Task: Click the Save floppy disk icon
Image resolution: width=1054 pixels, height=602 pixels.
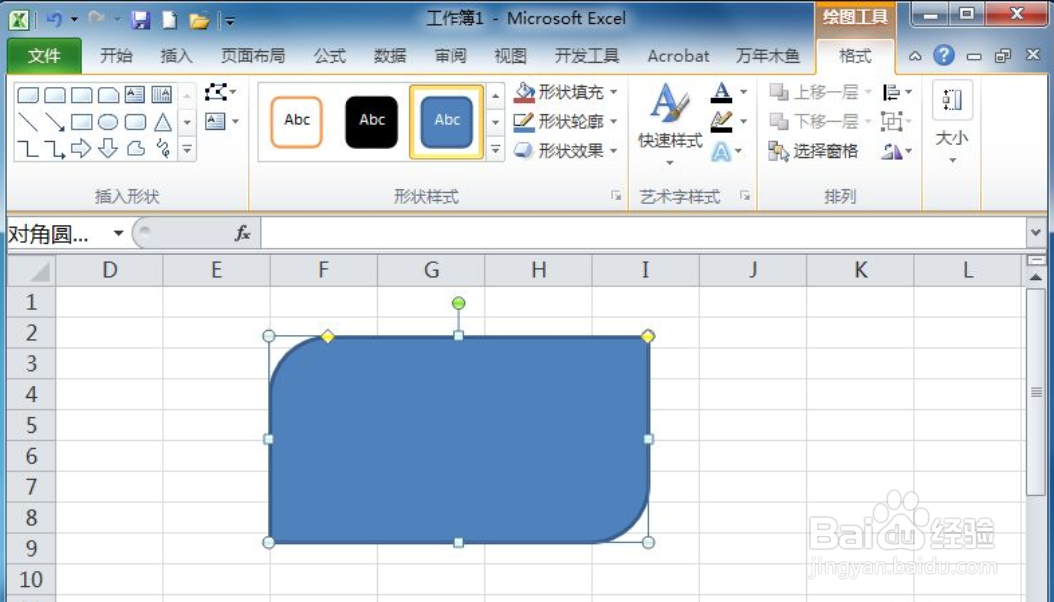Action: pyautogui.click(x=140, y=20)
